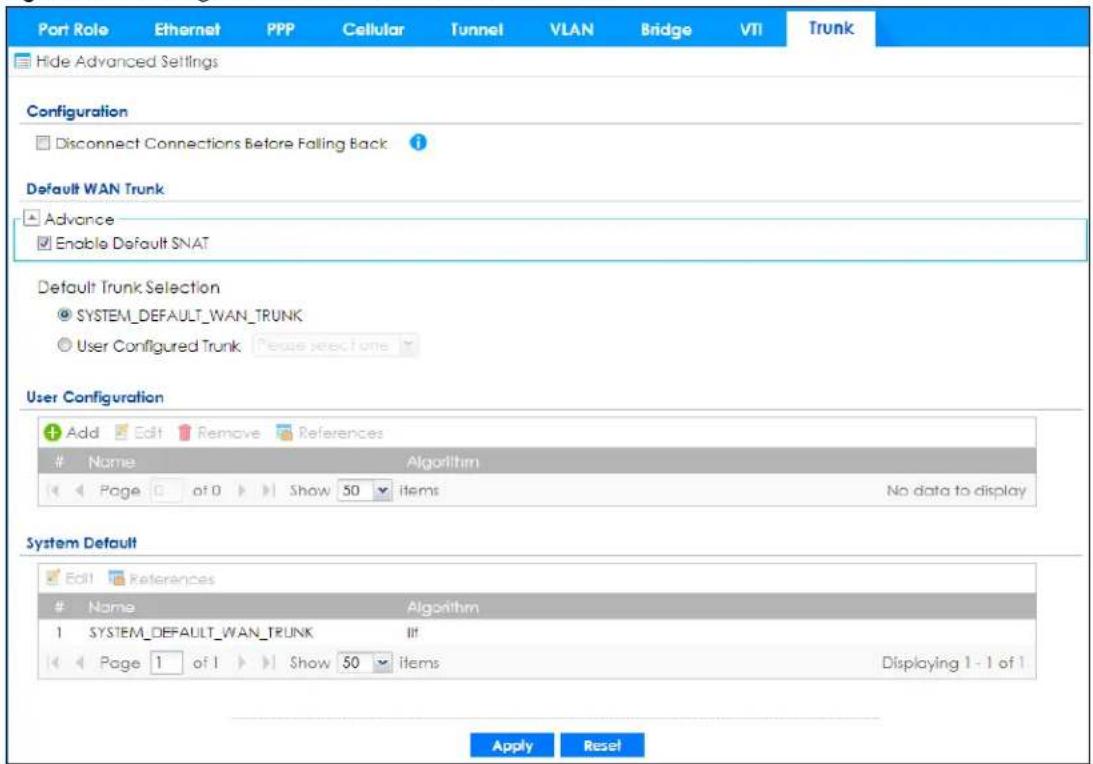This screenshot has width=1093, height=764.
Task: Click the Remove trash icon
Action: click(x=184, y=433)
